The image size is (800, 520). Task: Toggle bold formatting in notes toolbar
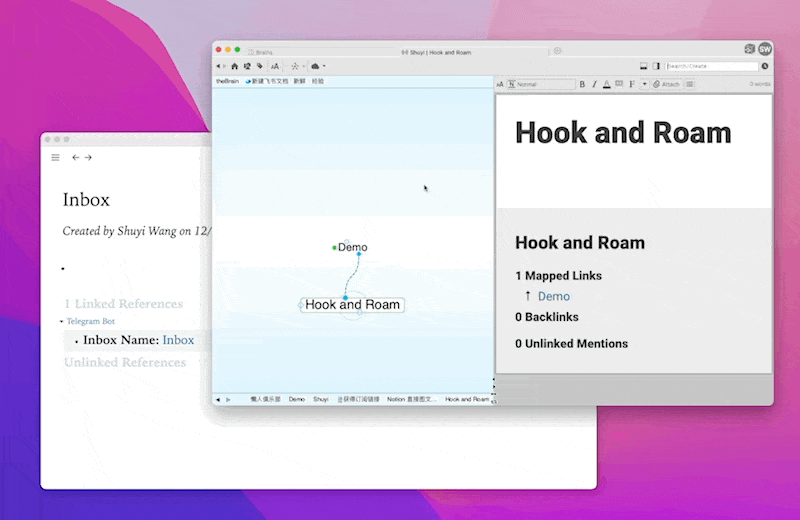pos(582,84)
